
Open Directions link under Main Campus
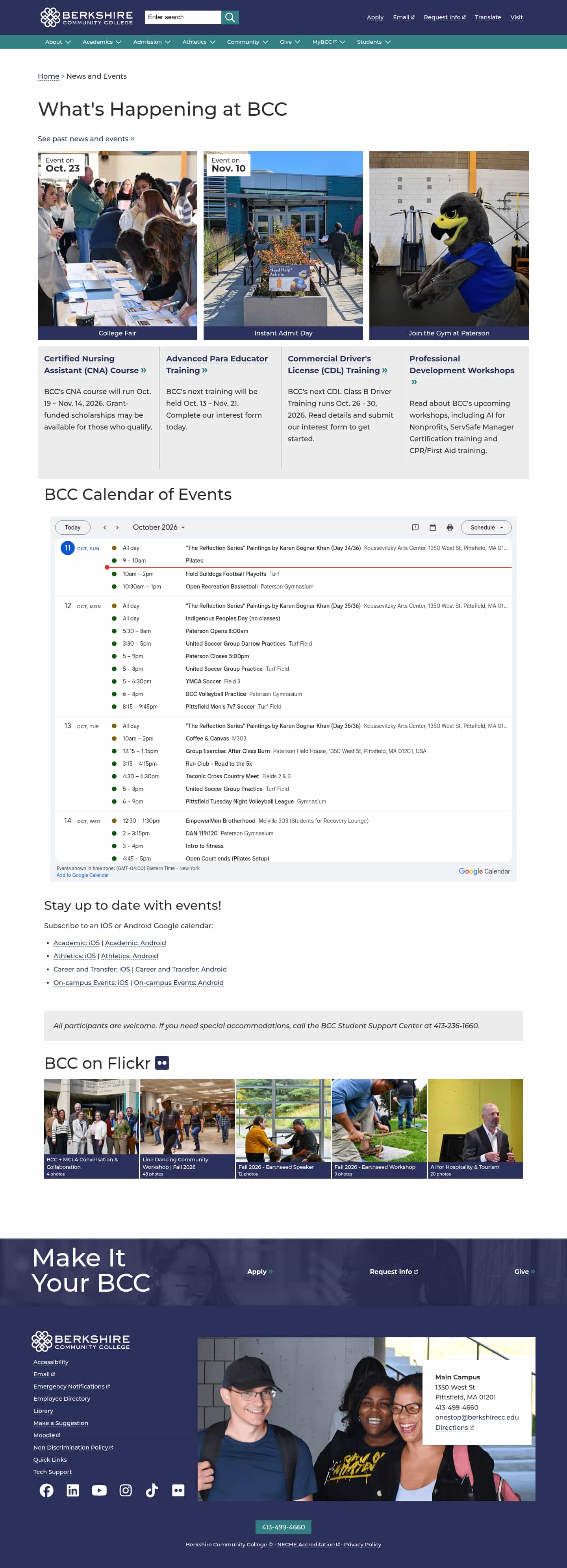(454, 1427)
